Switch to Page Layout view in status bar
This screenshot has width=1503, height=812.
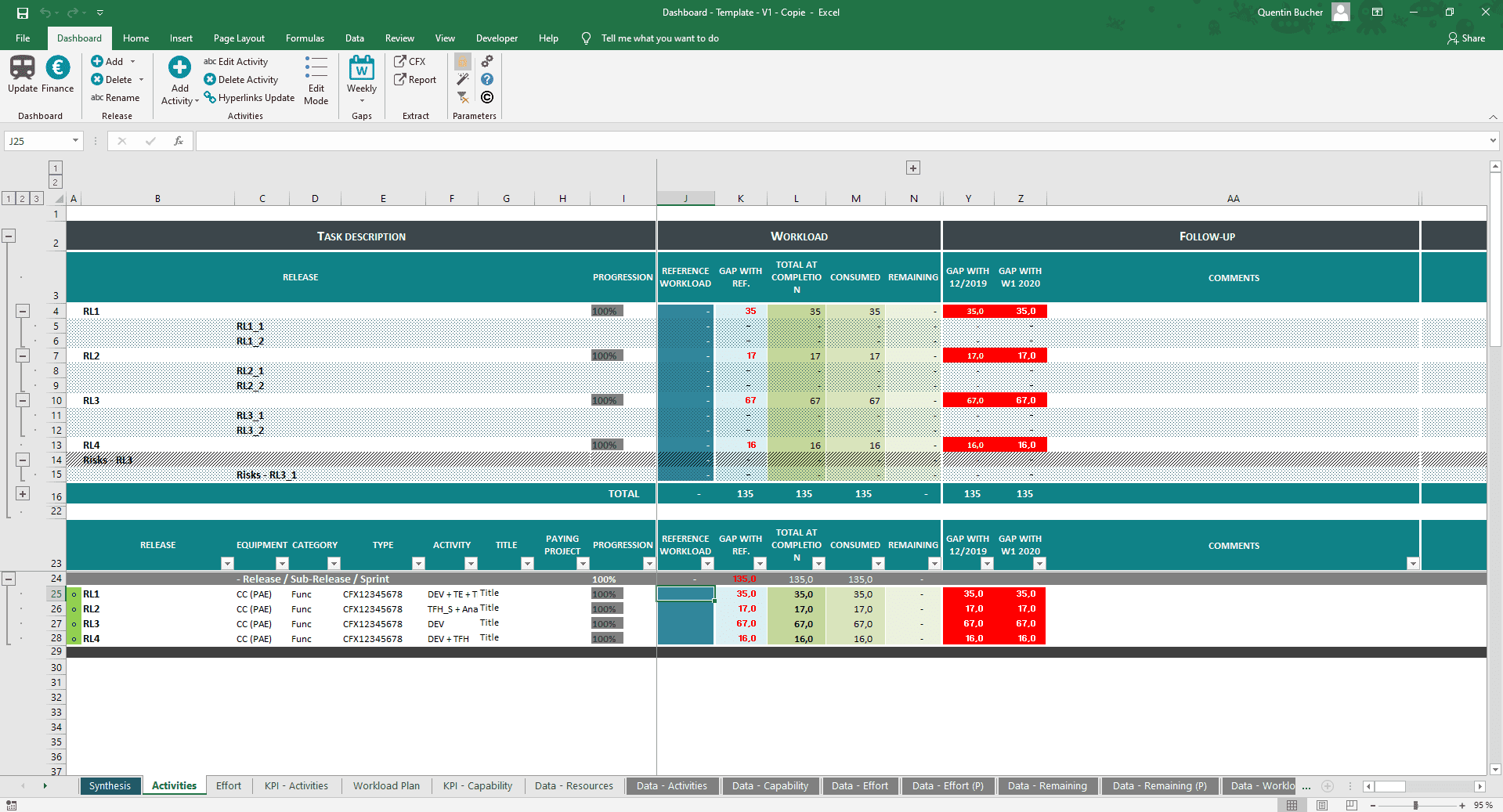point(1322,805)
